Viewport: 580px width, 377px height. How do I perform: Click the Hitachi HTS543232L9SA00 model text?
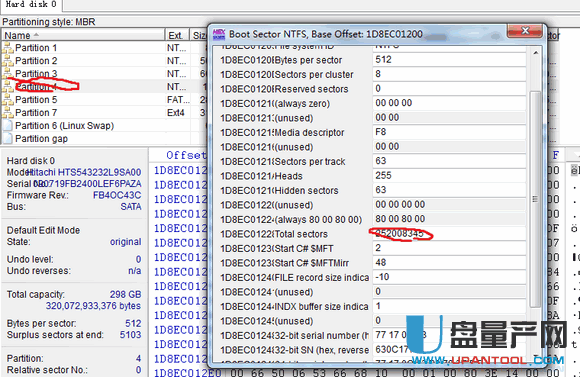[84, 172]
